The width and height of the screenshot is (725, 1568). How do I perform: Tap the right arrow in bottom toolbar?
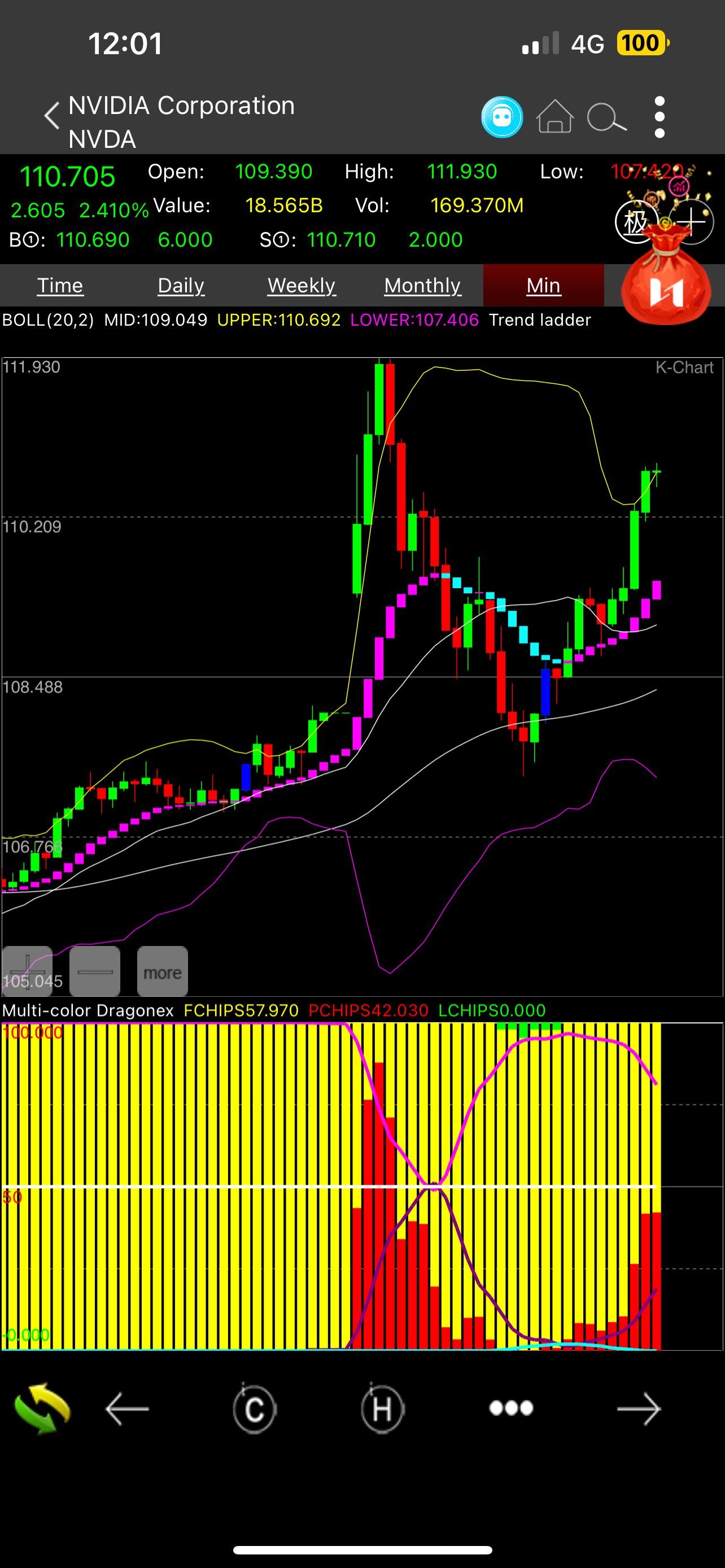click(x=639, y=1408)
